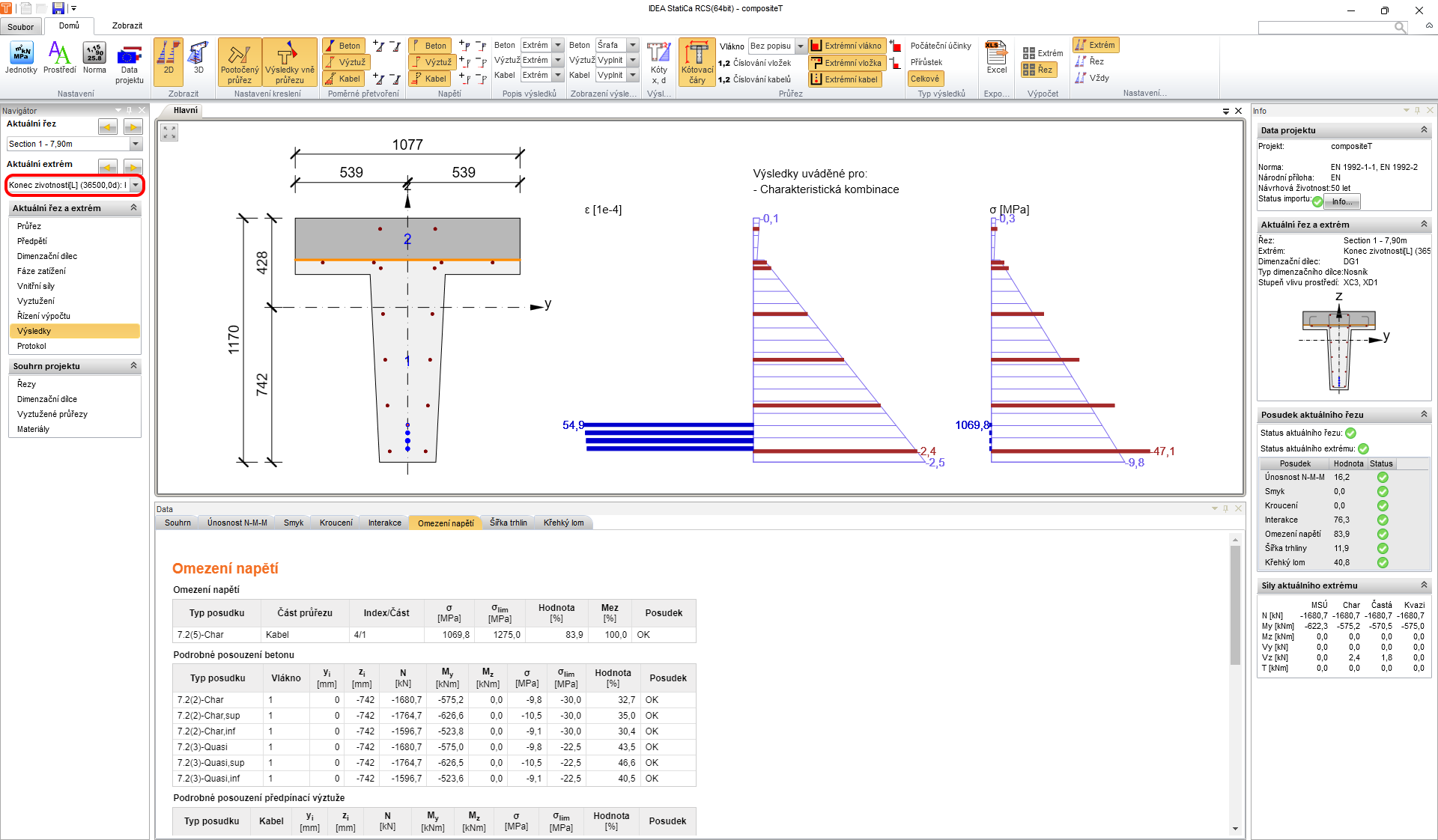Toggle the Pootočený průřez drawing option

(x=240, y=63)
